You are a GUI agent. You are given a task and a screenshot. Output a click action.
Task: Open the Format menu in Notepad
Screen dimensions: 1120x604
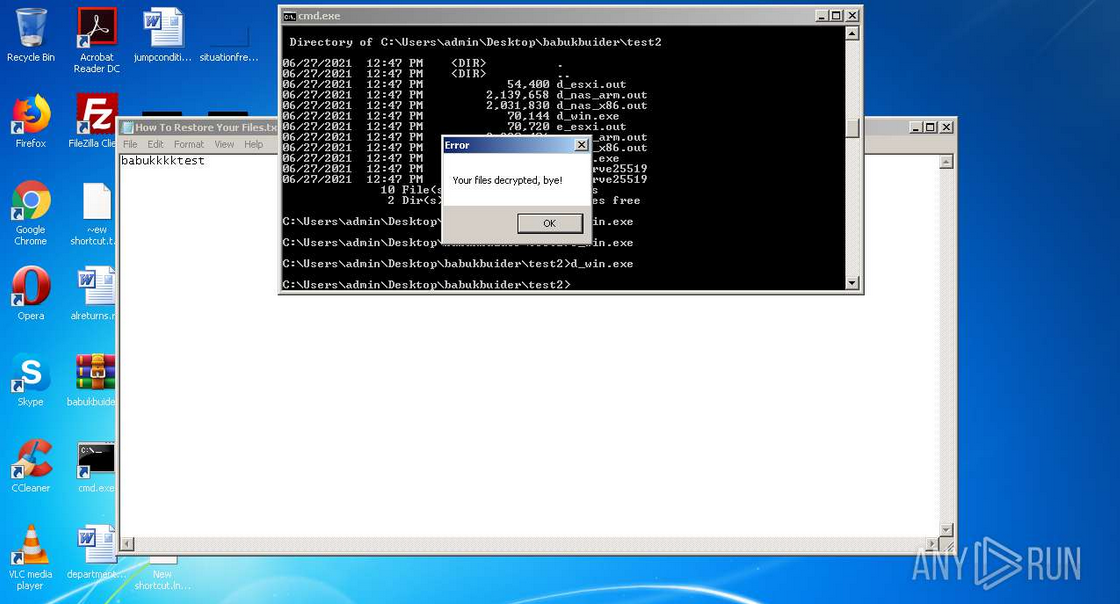point(188,143)
